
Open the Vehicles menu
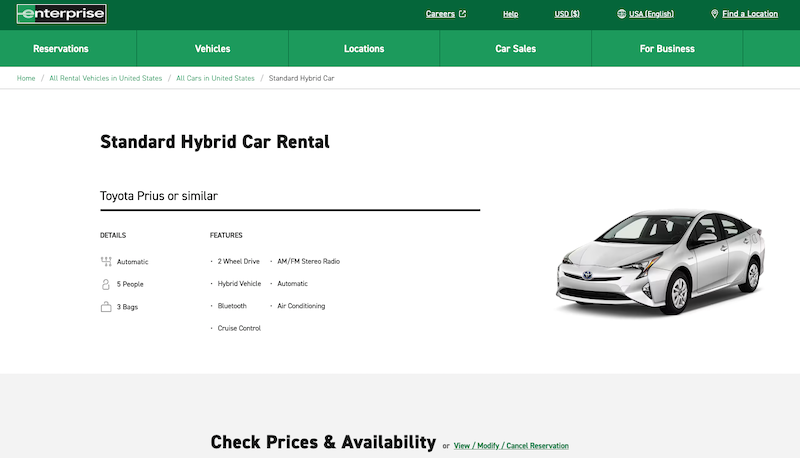[x=212, y=48]
